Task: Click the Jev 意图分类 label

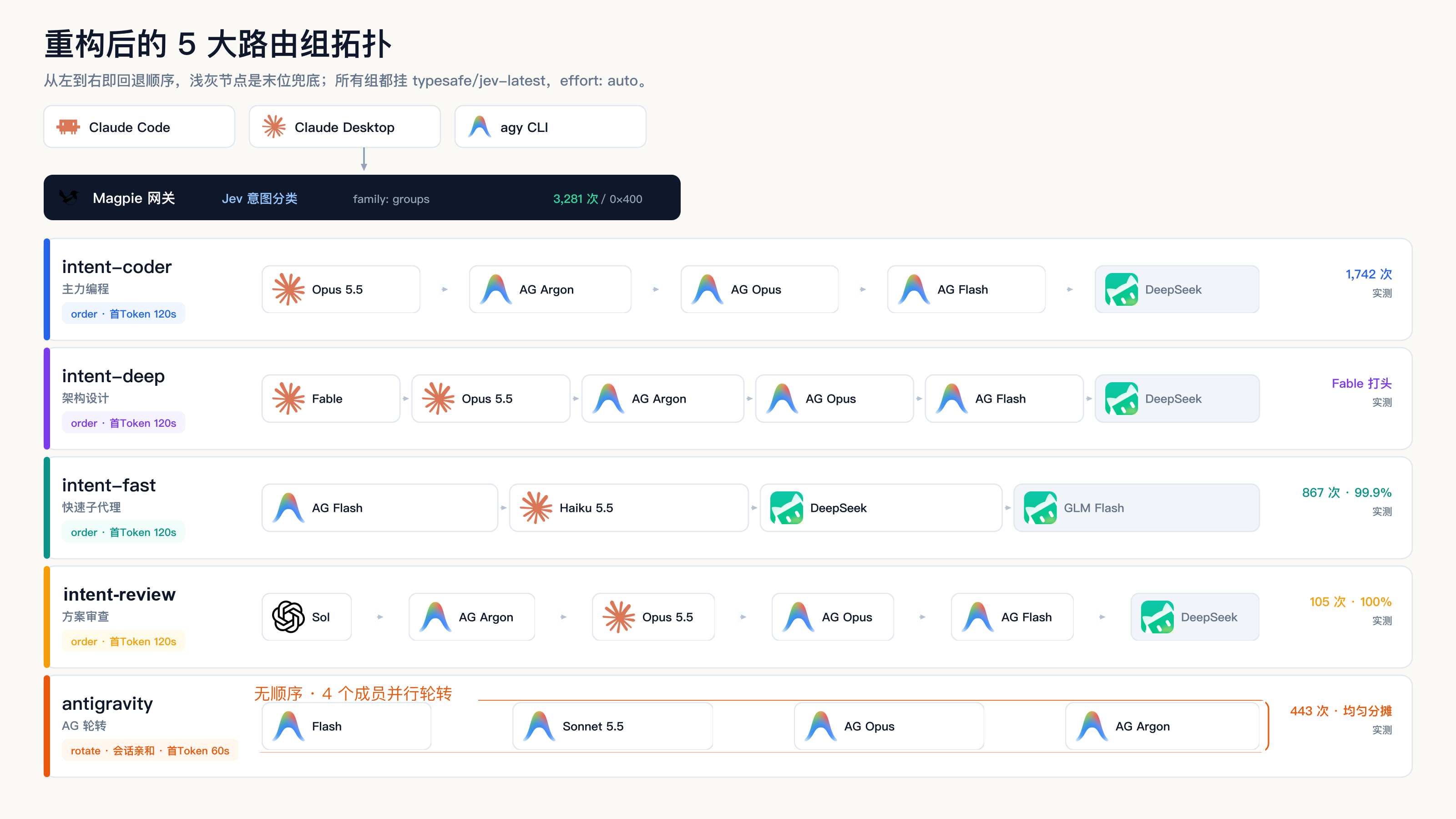Action: (259, 198)
